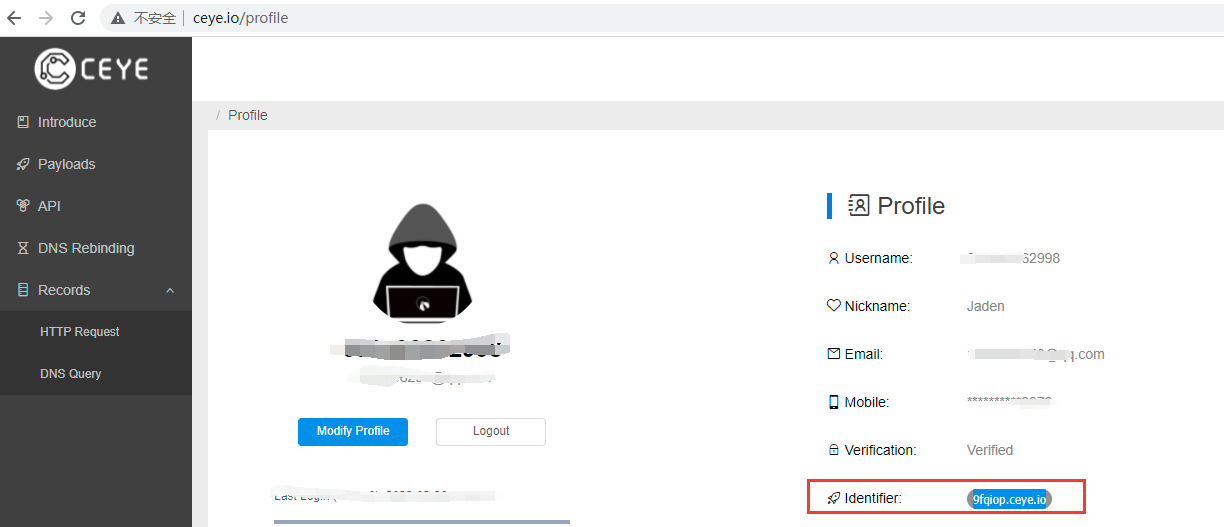Click the 9fqiop.ceye.io identifier badge
The image size is (1224, 527).
point(1009,499)
